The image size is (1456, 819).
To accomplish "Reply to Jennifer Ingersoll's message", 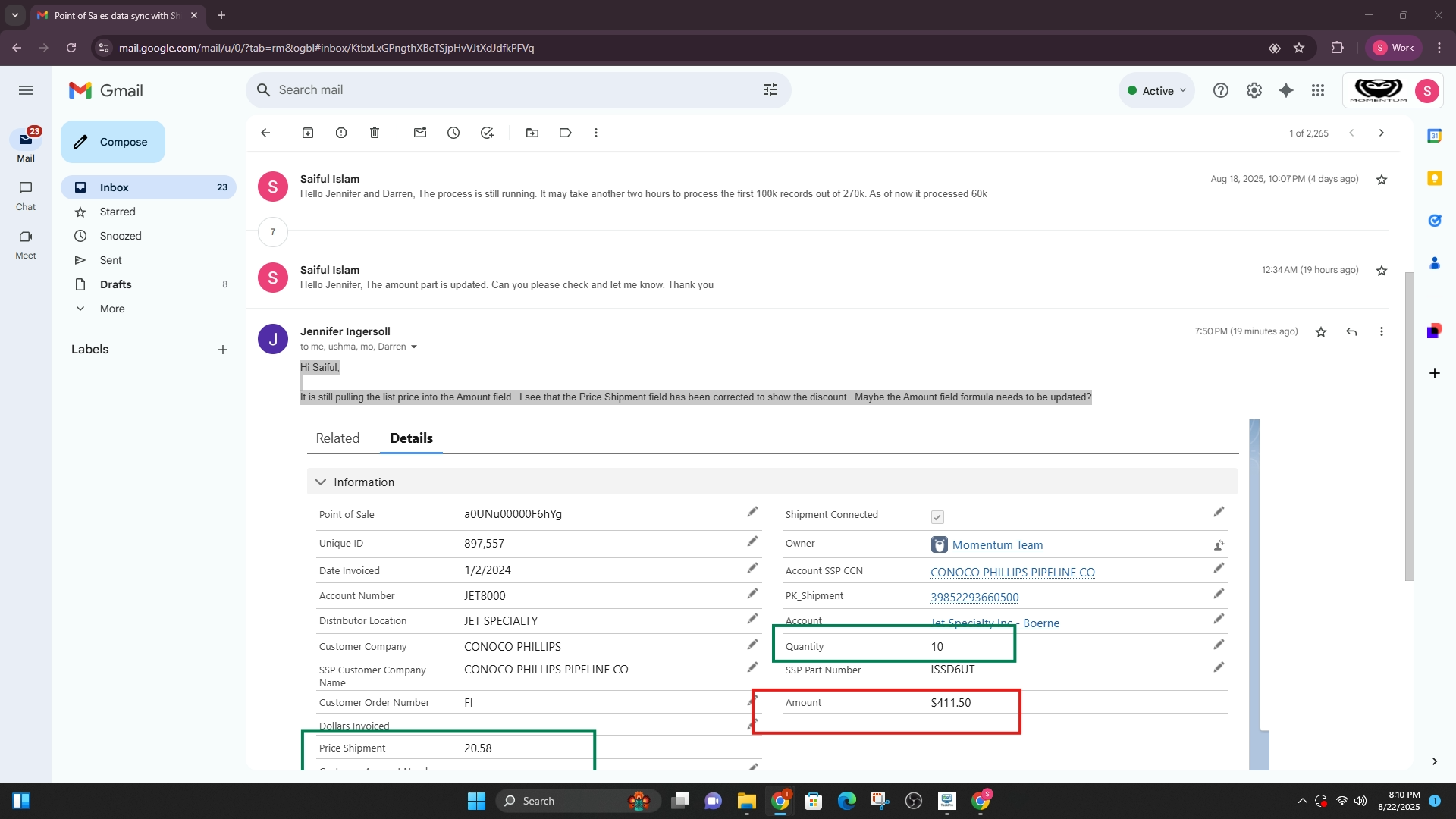I will point(1351,331).
